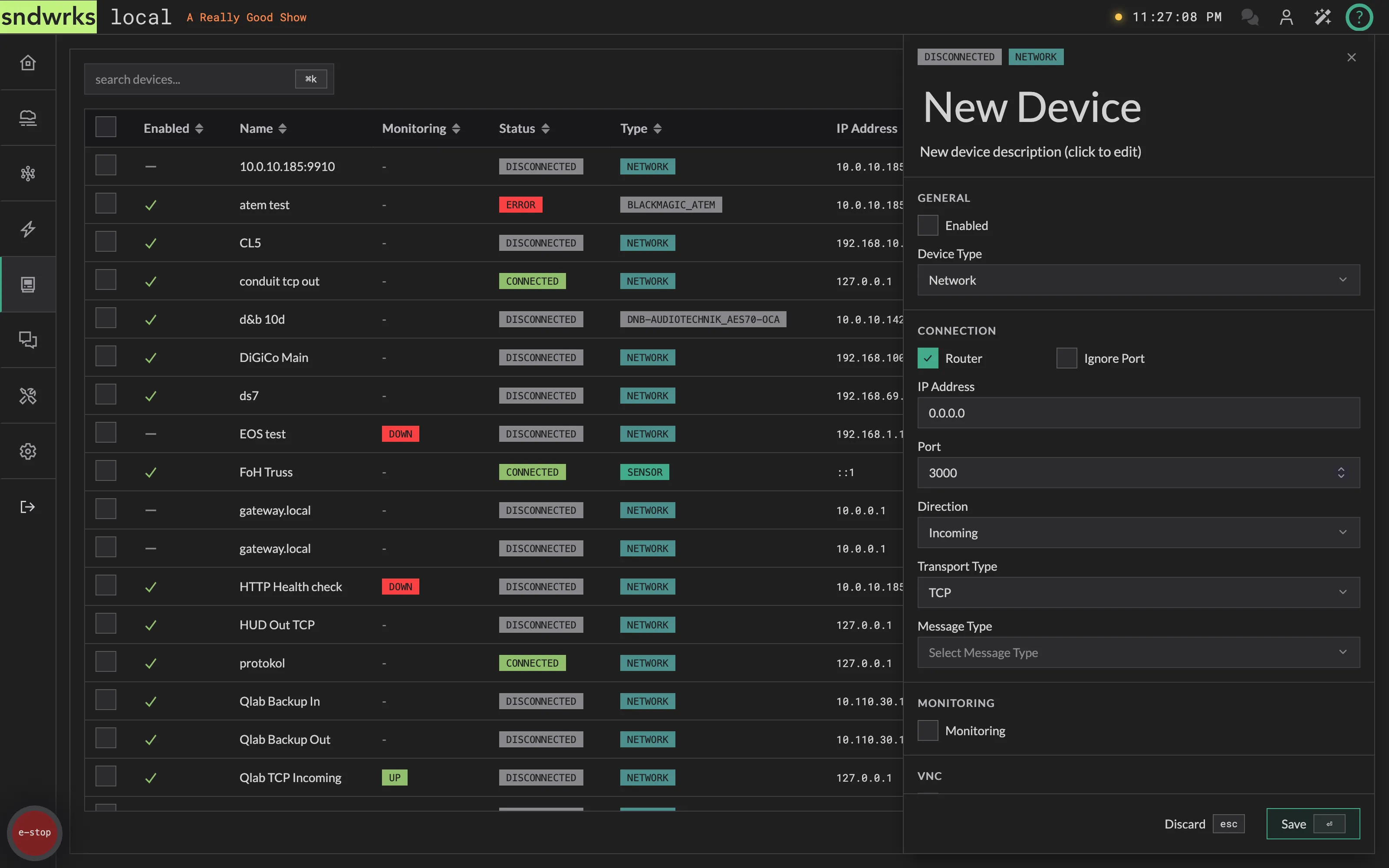Open the chat bubbles icon in header

[1250, 17]
